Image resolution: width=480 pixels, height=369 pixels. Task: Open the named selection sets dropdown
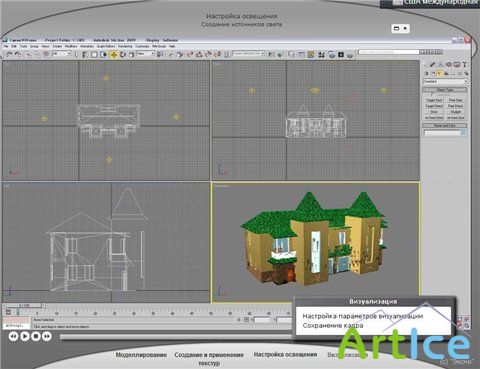point(249,53)
